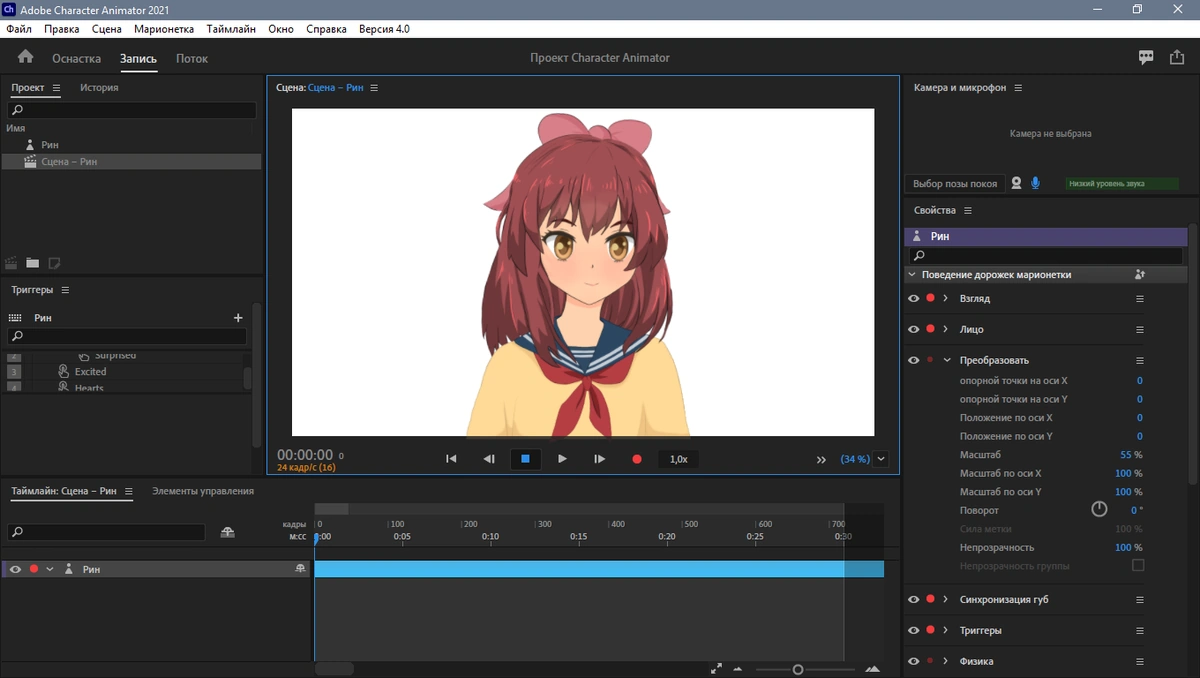The image size is (1200, 678).
Task: Open the Физика behavior menu icon
Action: [x=1139, y=661]
